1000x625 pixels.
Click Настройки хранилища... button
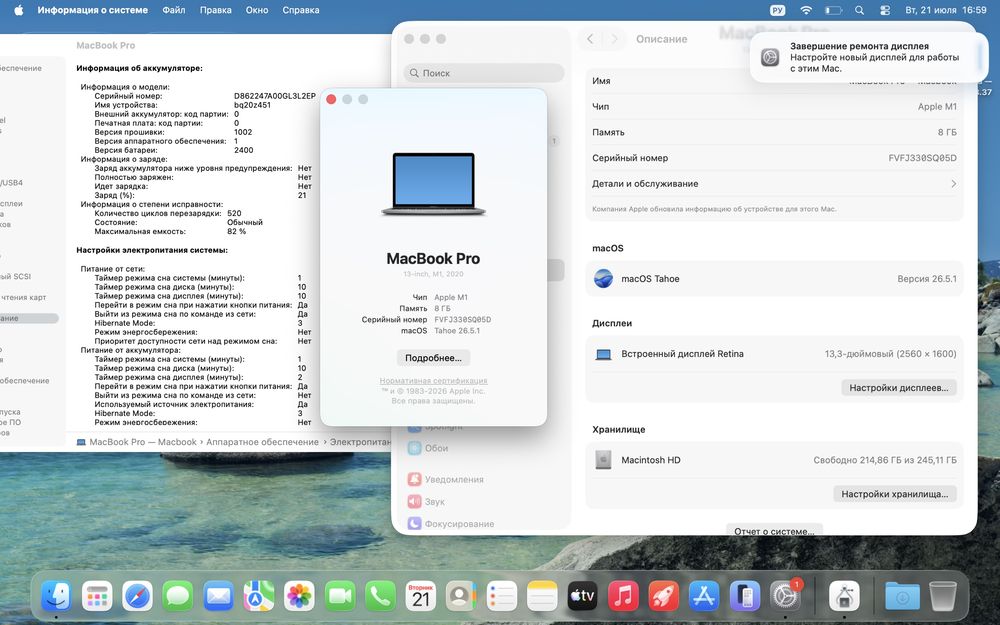click(895, 494)
